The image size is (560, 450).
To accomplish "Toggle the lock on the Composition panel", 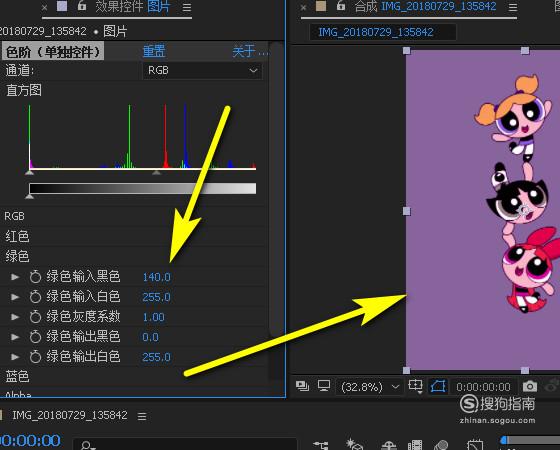I will tap(341, 5).
